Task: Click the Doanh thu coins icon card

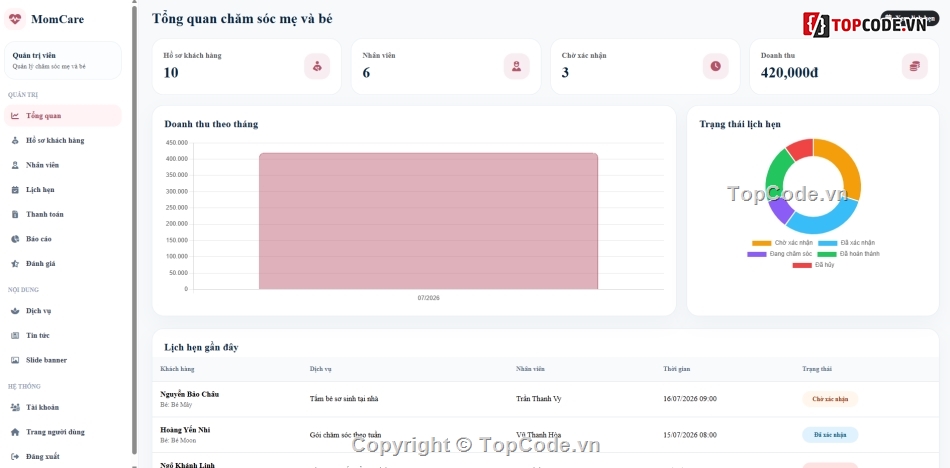Action: (x=914, y=66)
